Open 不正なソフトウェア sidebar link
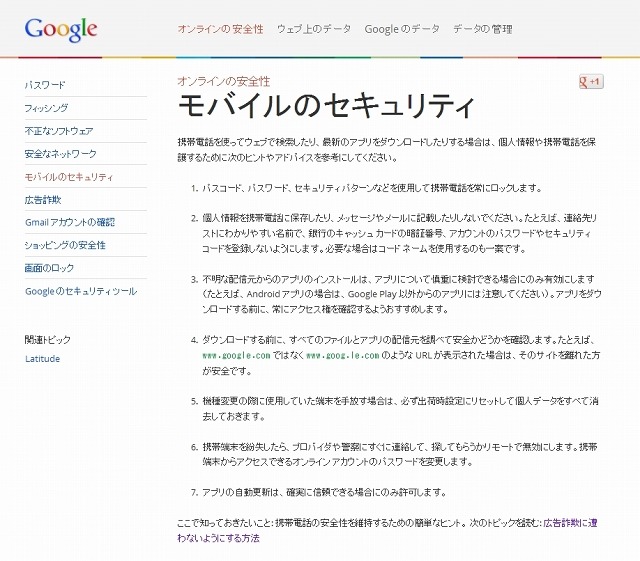 (59, 131)
